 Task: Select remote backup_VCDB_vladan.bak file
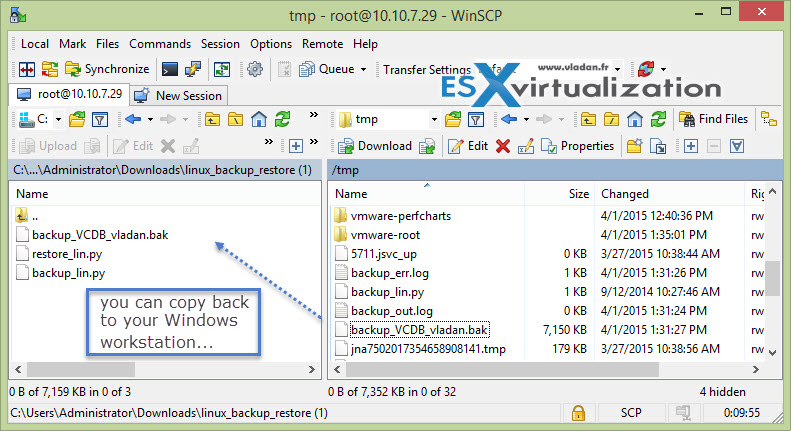(412, 330)
